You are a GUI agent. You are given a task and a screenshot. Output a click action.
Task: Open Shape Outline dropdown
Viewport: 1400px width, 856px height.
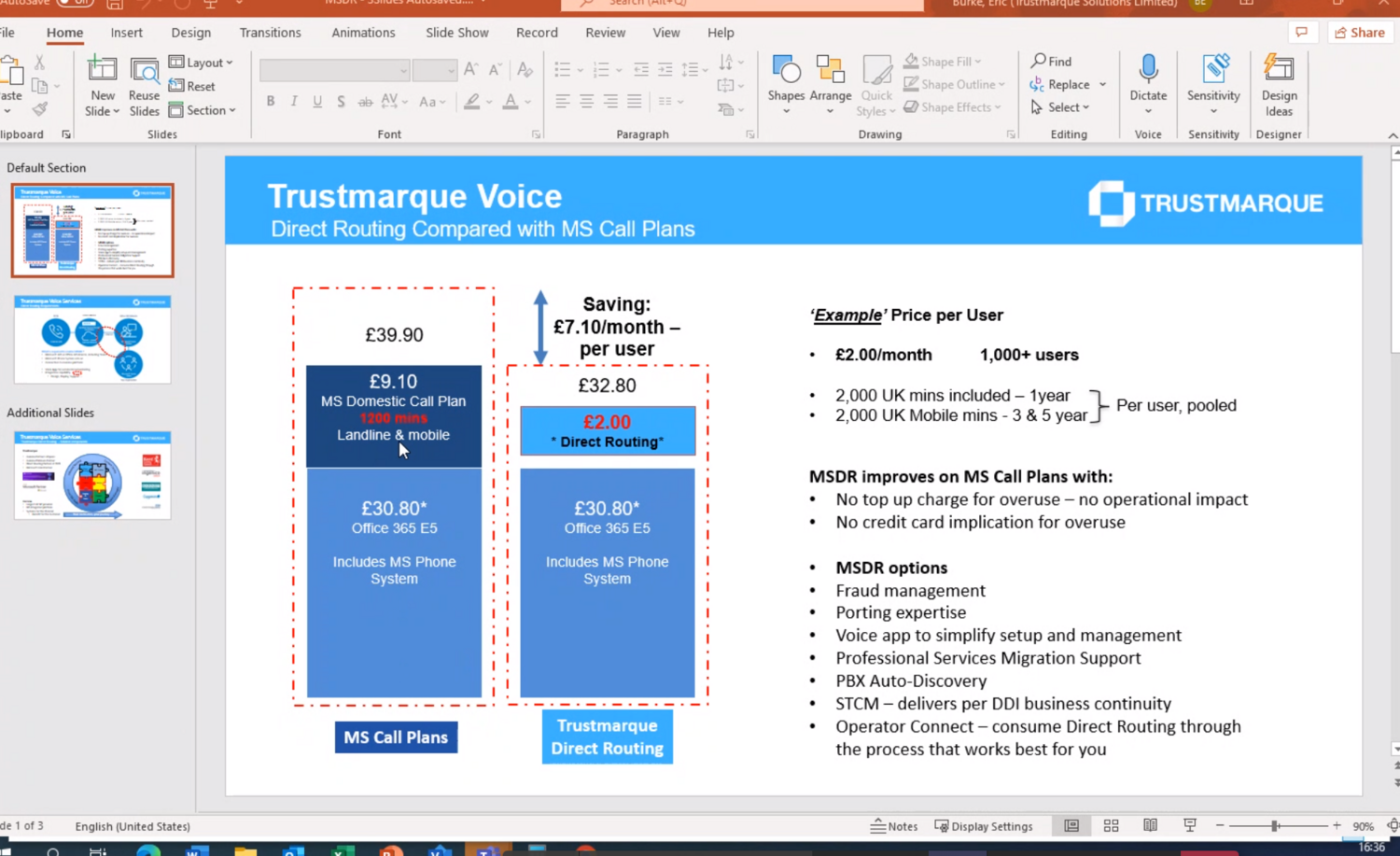(x=954, y=84)
